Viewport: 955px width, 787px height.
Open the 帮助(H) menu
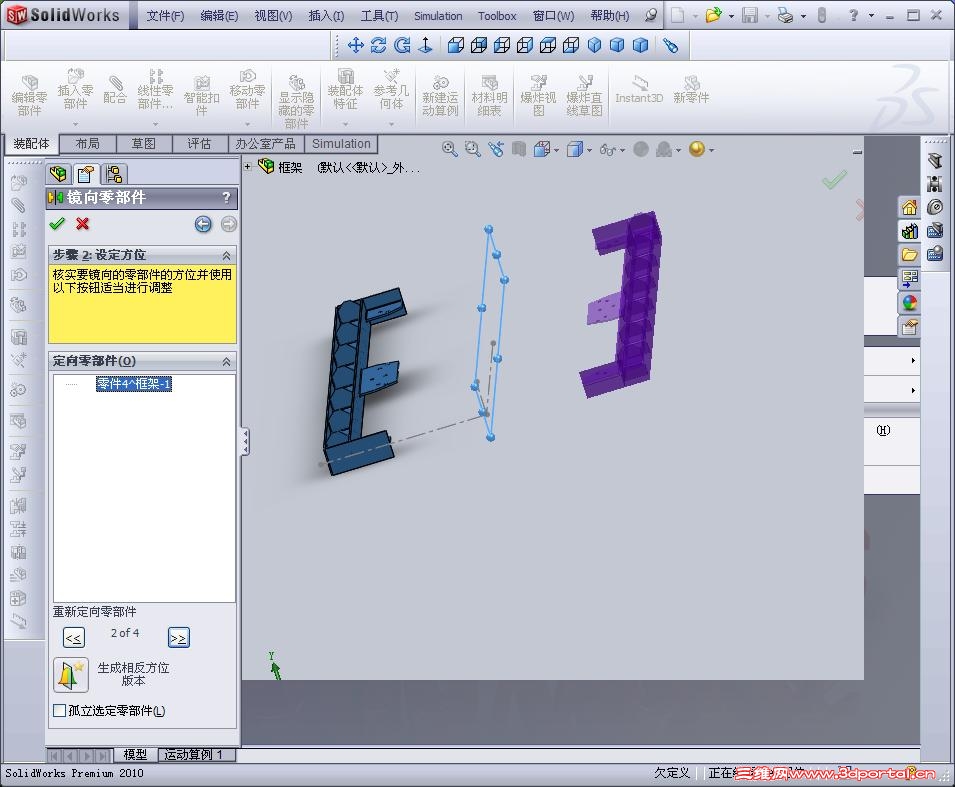[610, 16]
